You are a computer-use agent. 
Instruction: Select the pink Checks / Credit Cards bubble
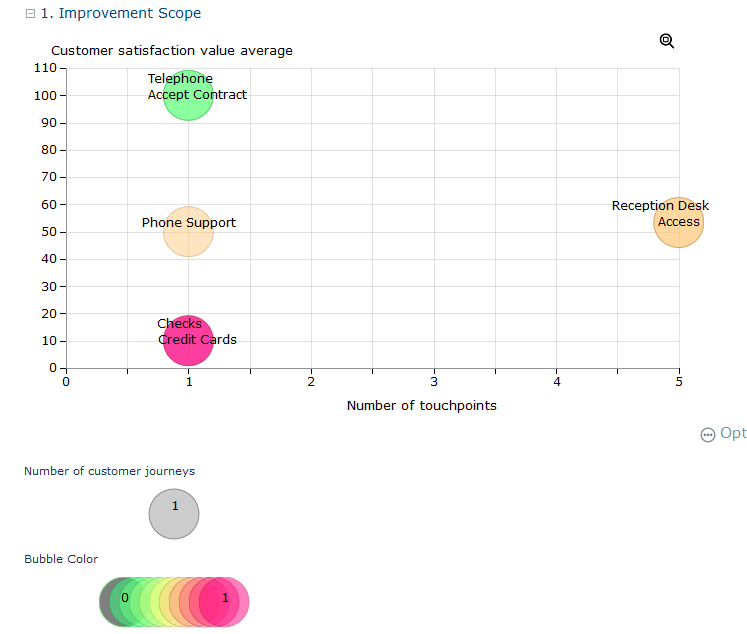pyautogui.click(x=188, y=340)
